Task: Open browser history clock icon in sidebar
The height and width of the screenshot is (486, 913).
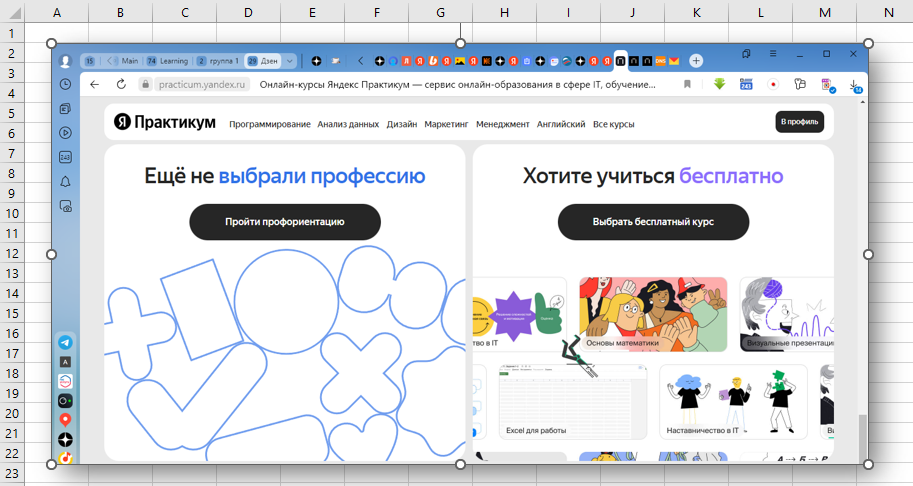Action: coord(65,84)
